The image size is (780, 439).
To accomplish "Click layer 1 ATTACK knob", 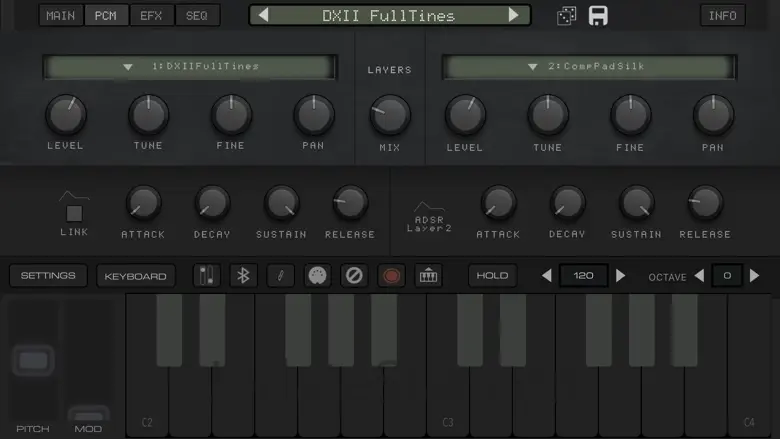I will click(x=143, y=203).
